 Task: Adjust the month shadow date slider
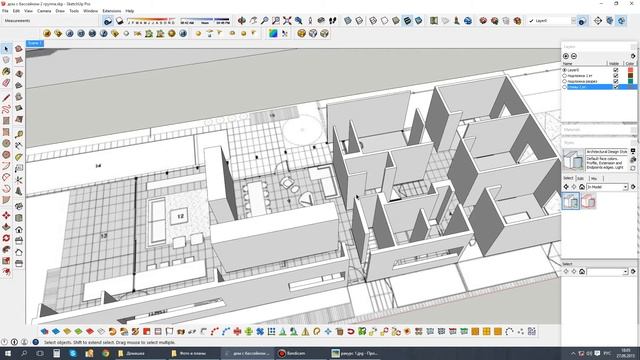[151, 20]
